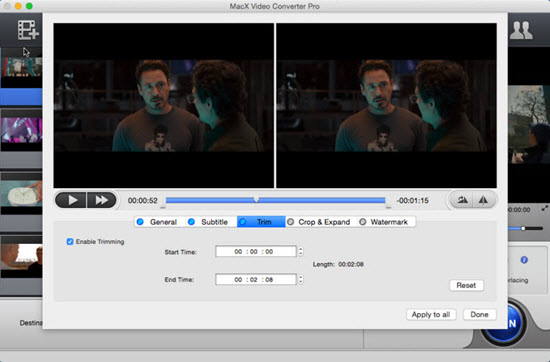Click the End Time input field
This screenshot has width=550, height=362.
pos(256,280)
